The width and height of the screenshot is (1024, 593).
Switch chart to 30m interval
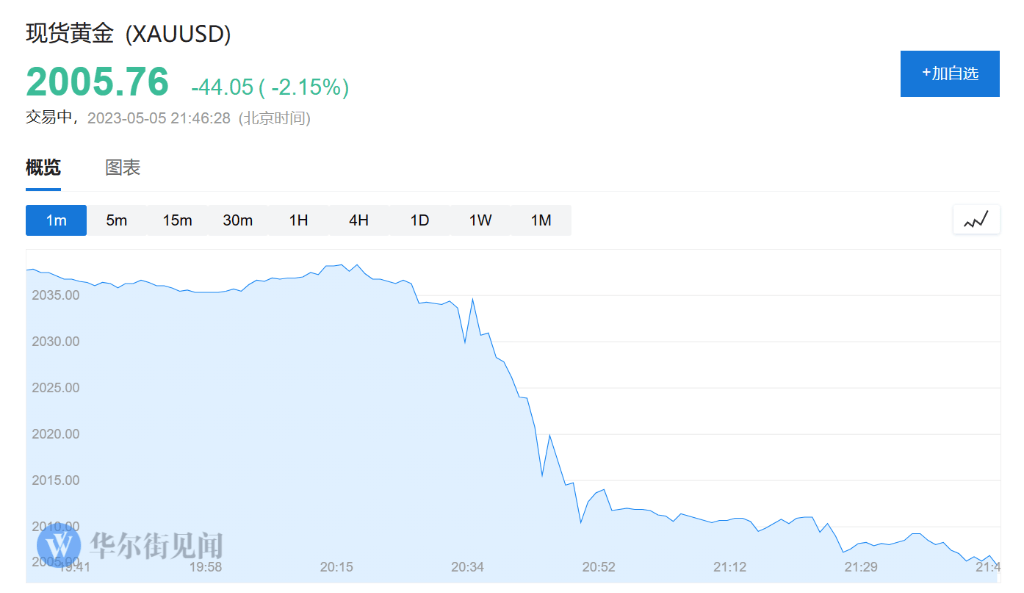(x=237, y=220)
